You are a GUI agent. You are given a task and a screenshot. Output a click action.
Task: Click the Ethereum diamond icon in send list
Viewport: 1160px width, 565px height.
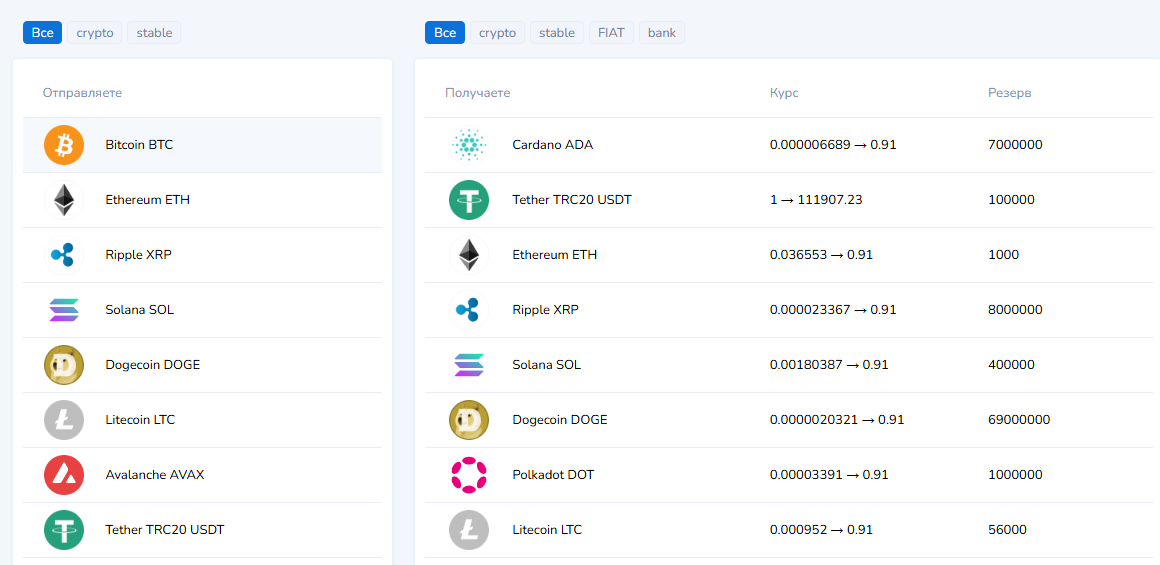64,200
